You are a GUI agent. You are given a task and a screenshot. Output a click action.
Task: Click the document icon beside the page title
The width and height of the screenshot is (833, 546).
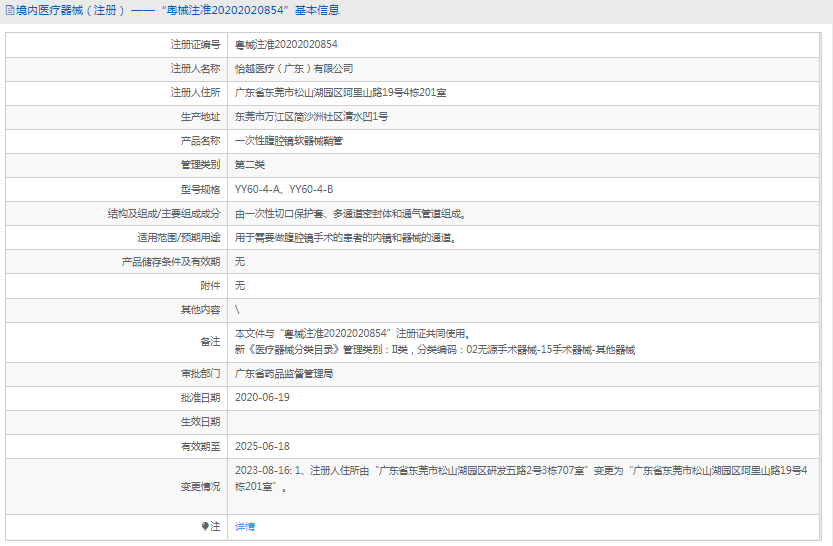tap(10, 10)
